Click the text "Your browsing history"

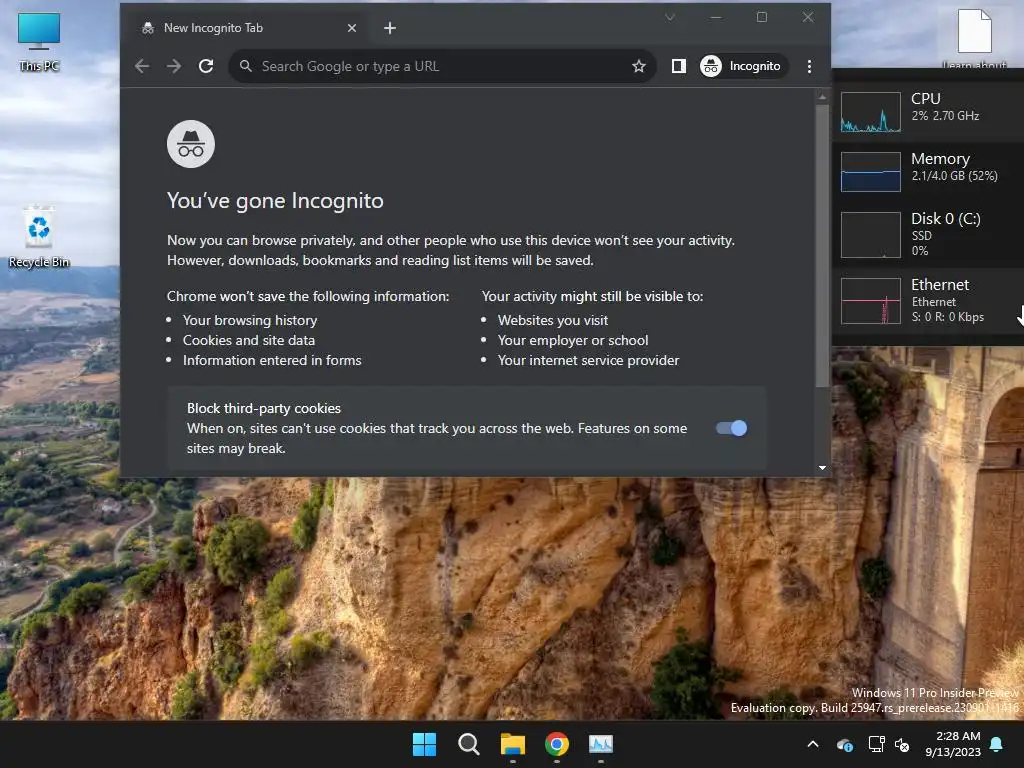tap(250, 320)
